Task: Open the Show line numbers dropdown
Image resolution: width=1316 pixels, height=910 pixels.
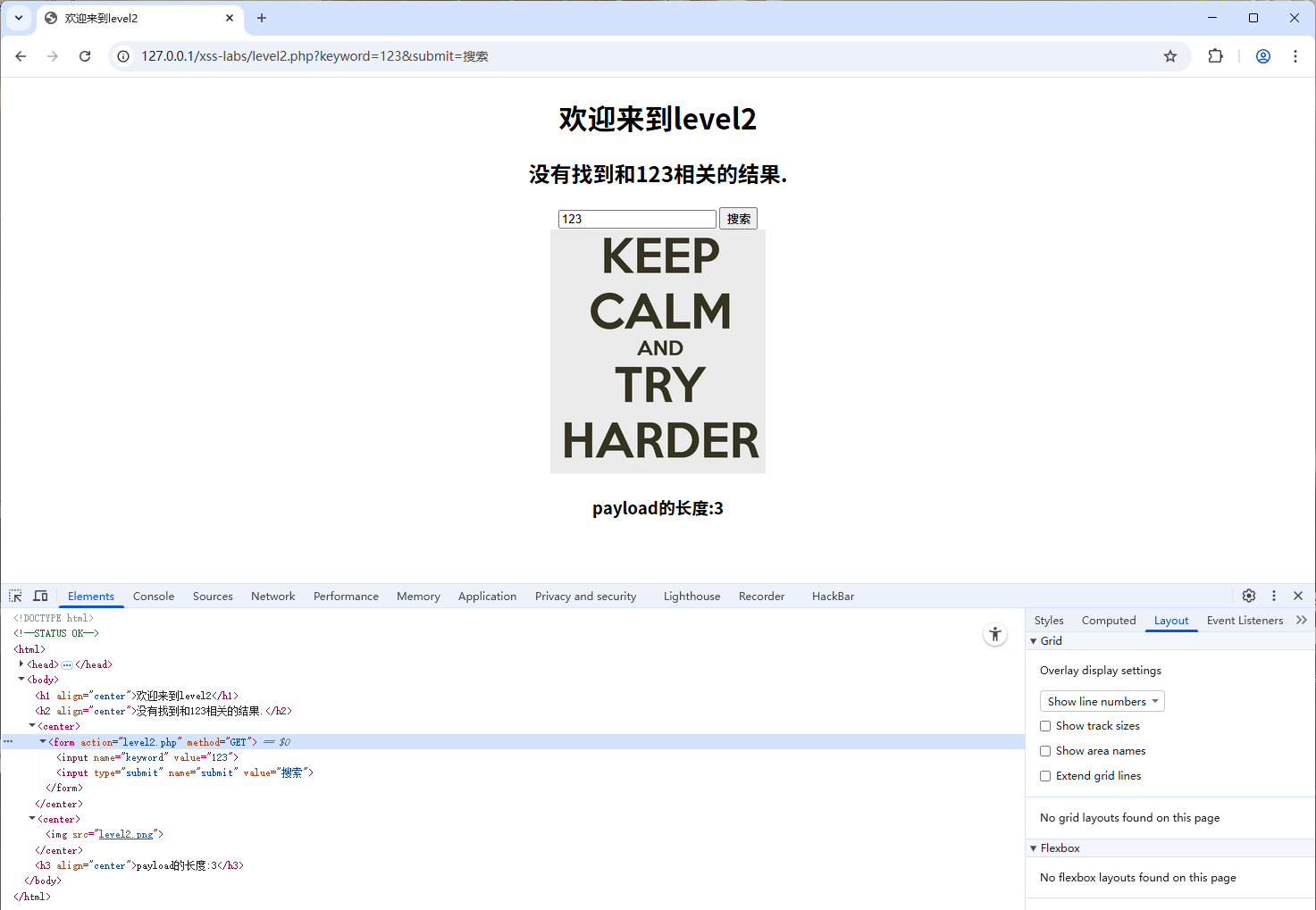Action: point(1102,701)
